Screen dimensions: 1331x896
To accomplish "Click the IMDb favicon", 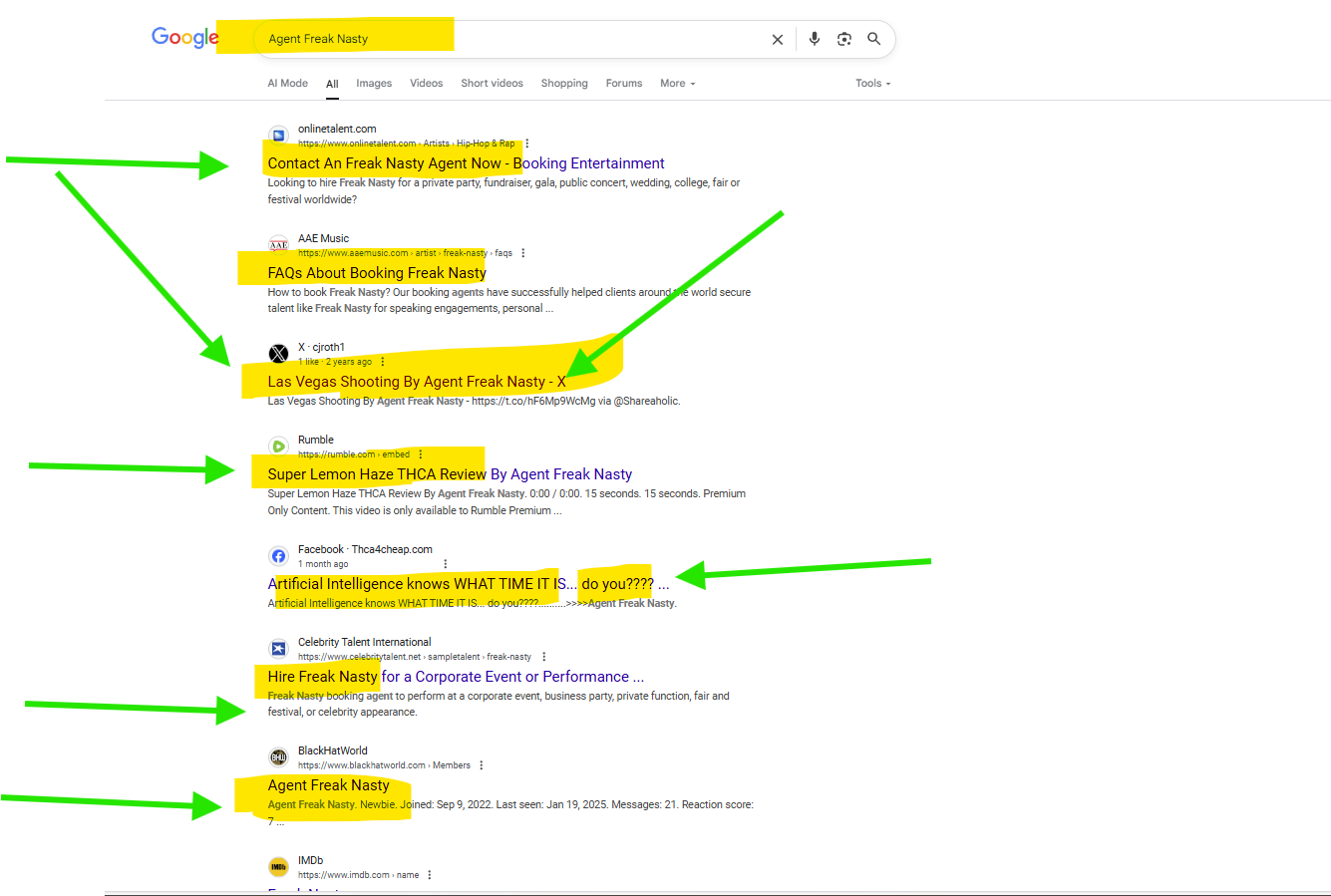I will pos(279,867).
